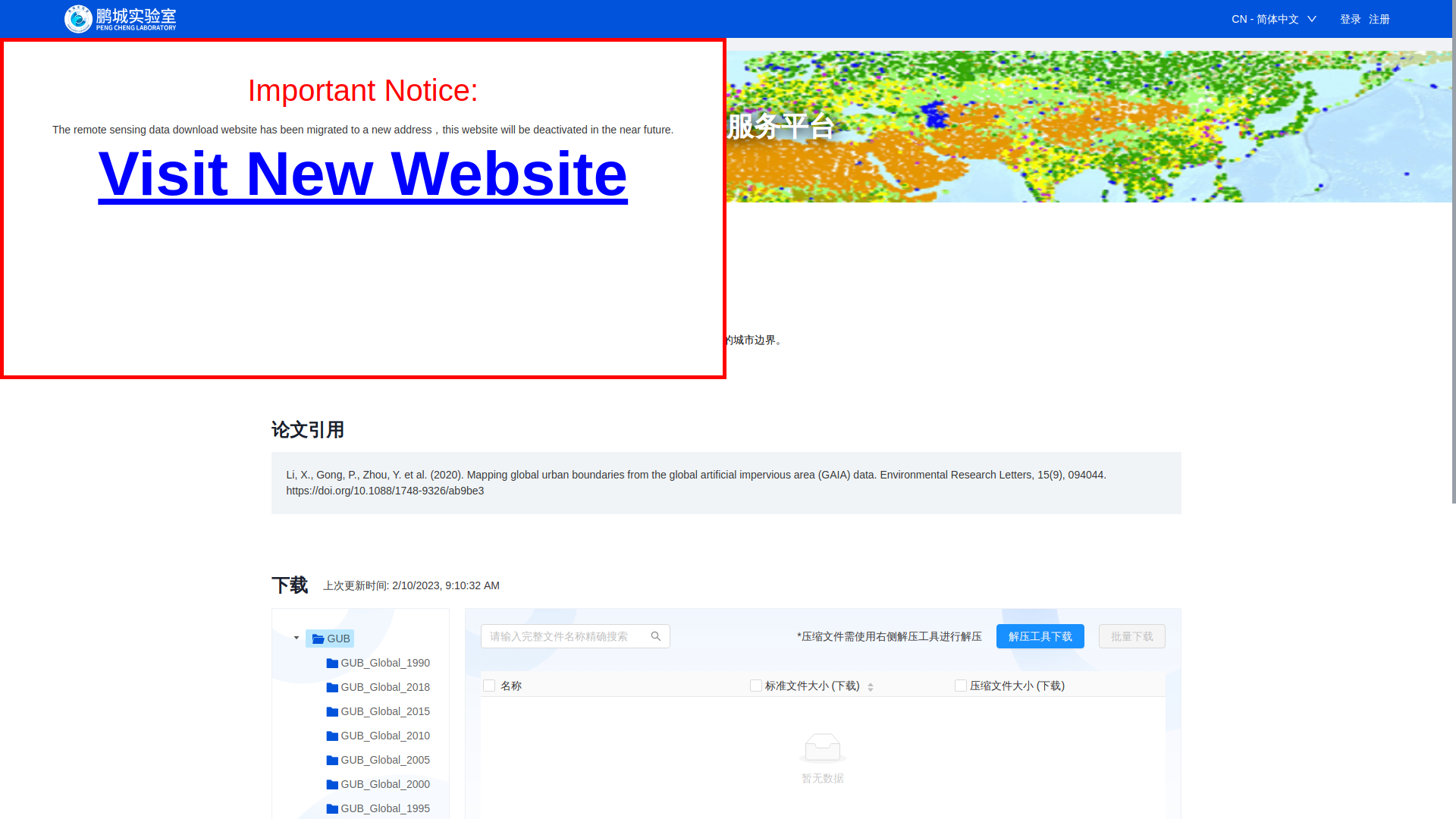Open the GUB_Global_2015 folder
This screenshot has height=819, width=1456.
[x=378, y=711]
